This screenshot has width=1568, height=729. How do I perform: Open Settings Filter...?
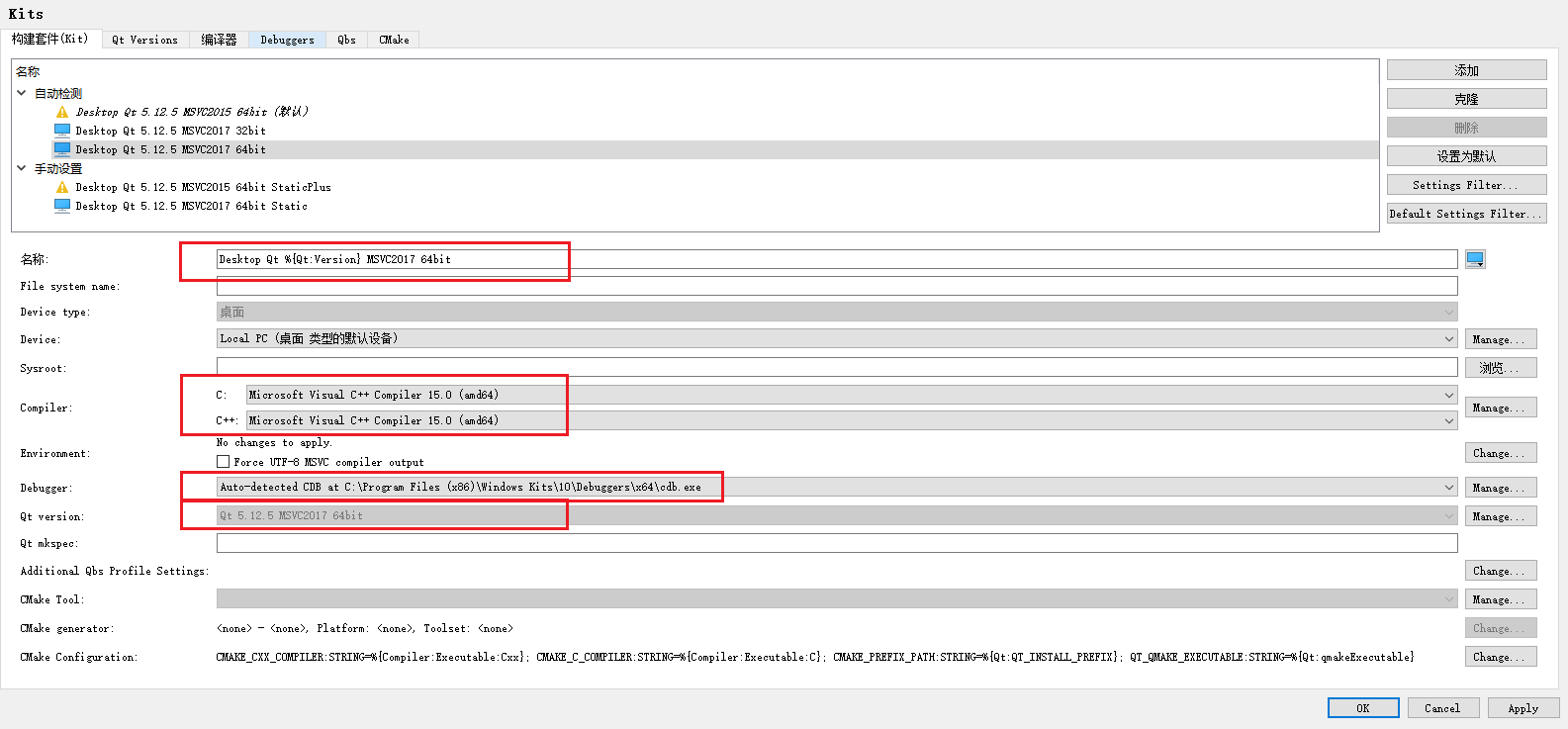[1466, 185]
